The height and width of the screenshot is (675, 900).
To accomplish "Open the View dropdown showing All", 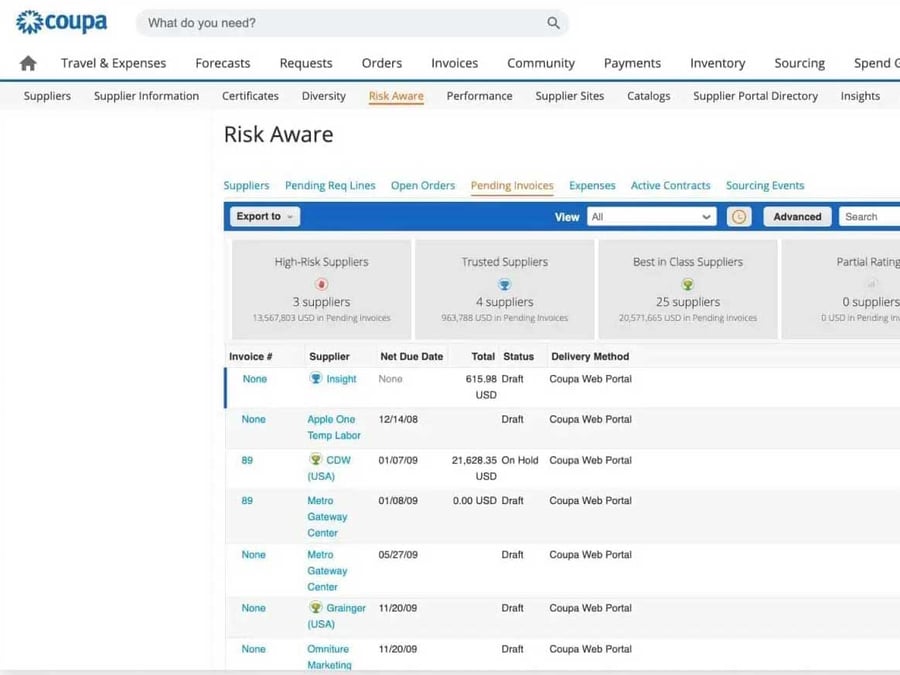I will click(x=651, y=216).
